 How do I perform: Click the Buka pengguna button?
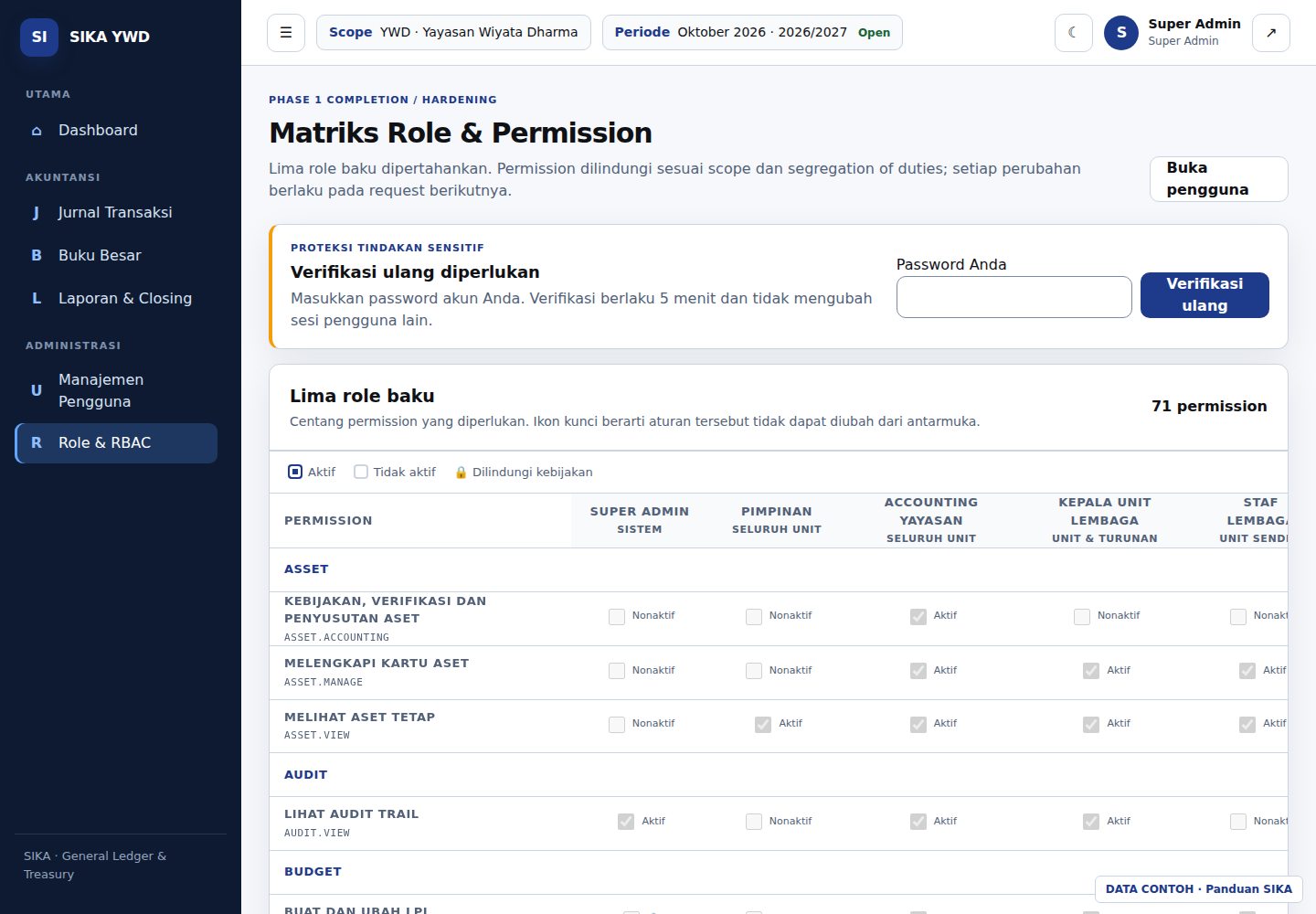click(x=1218, y=179)
